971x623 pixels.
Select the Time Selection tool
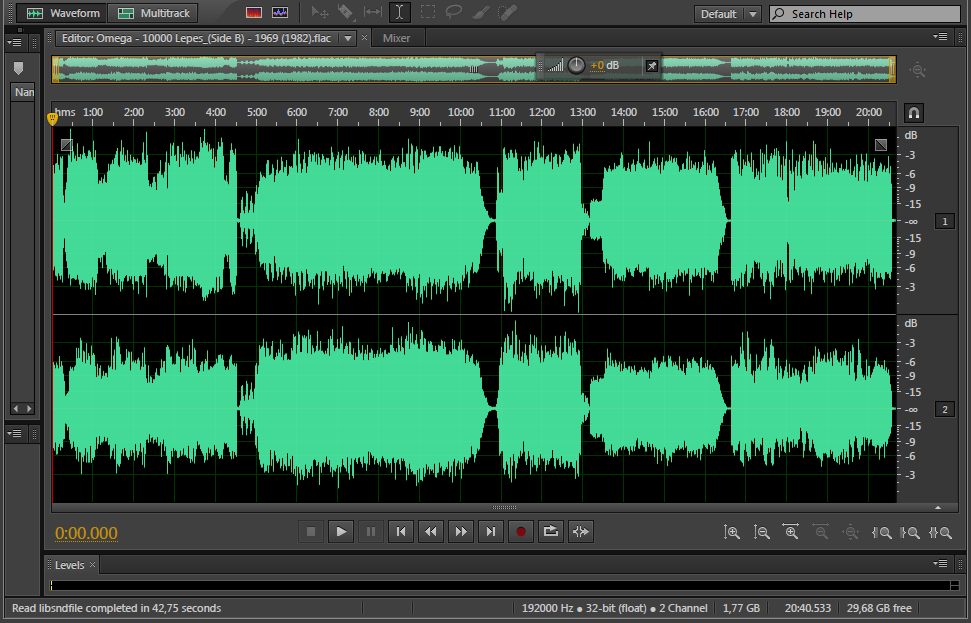coord(399,12)
